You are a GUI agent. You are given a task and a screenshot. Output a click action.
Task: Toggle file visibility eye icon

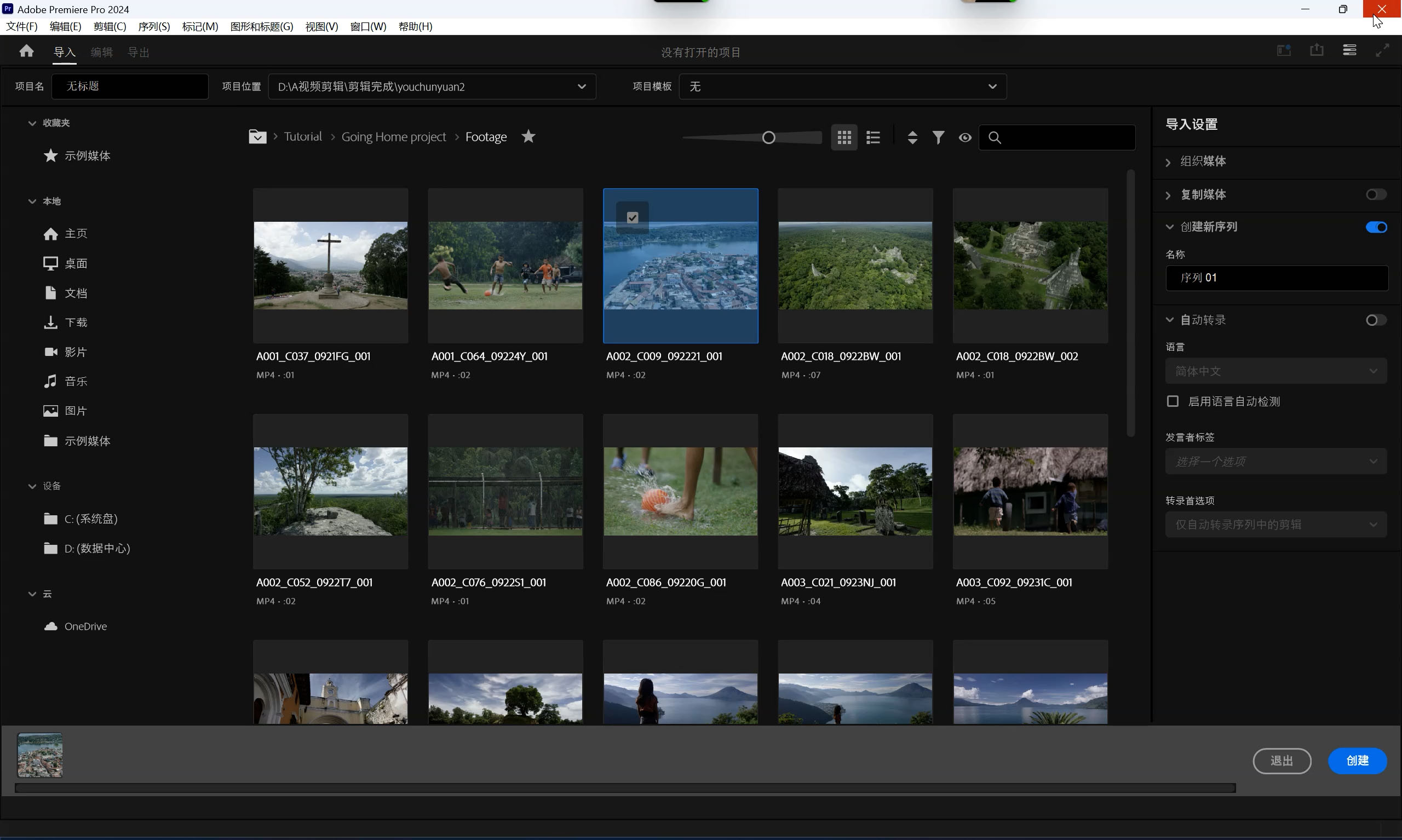coord(964,137)
